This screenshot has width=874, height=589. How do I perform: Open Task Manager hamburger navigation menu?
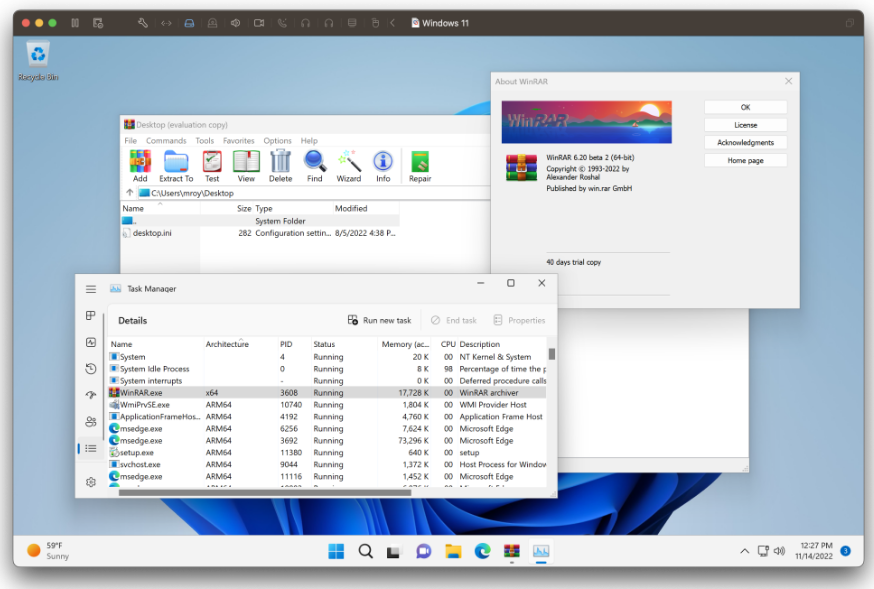(x=91, y=289)
